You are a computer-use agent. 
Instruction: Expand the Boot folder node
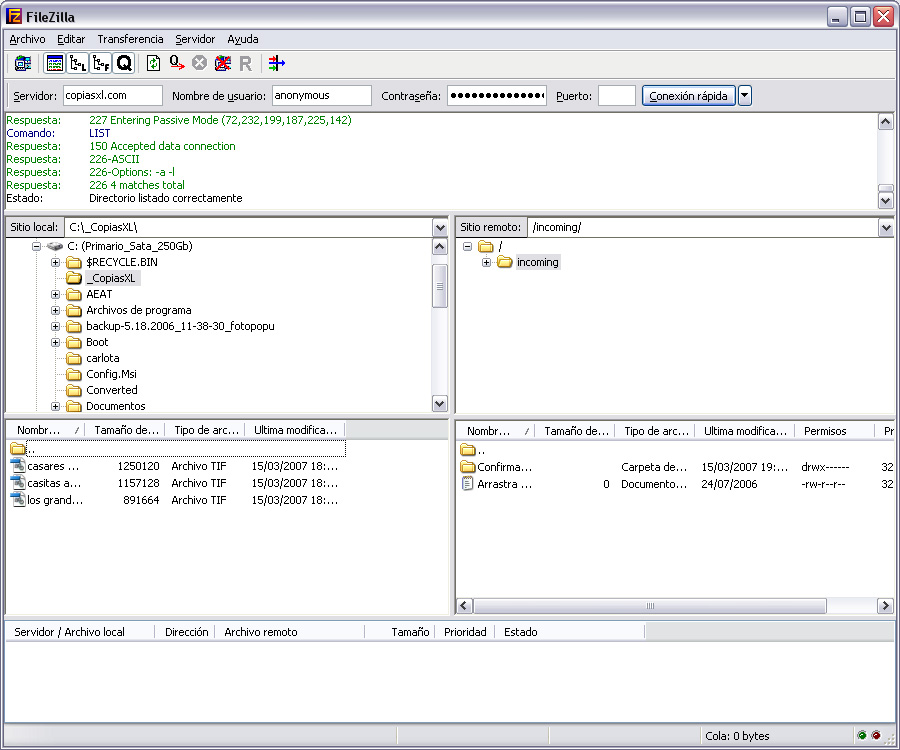(56, 342)
